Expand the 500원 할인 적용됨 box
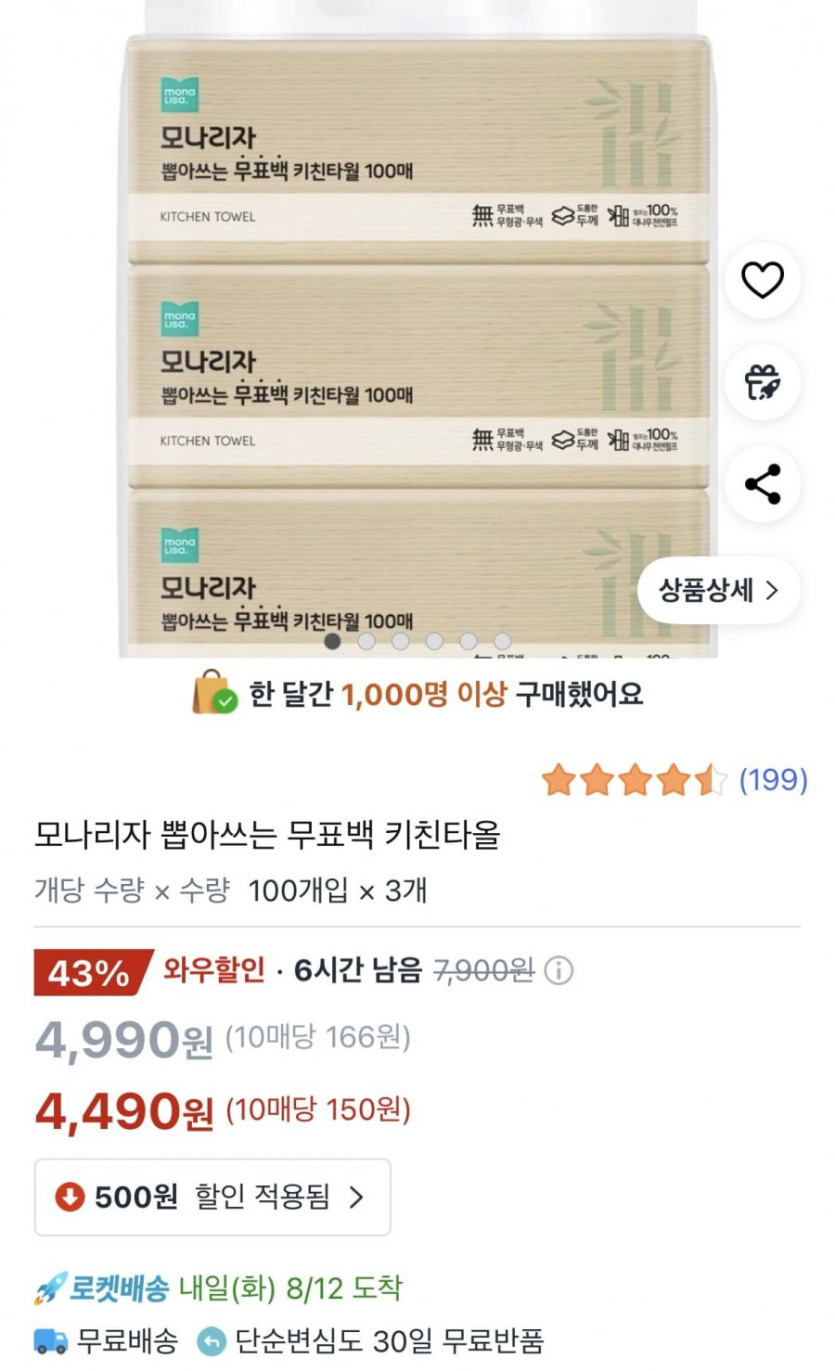The width and height of the screenshot is (835, 1371). tap(213, 1197)
